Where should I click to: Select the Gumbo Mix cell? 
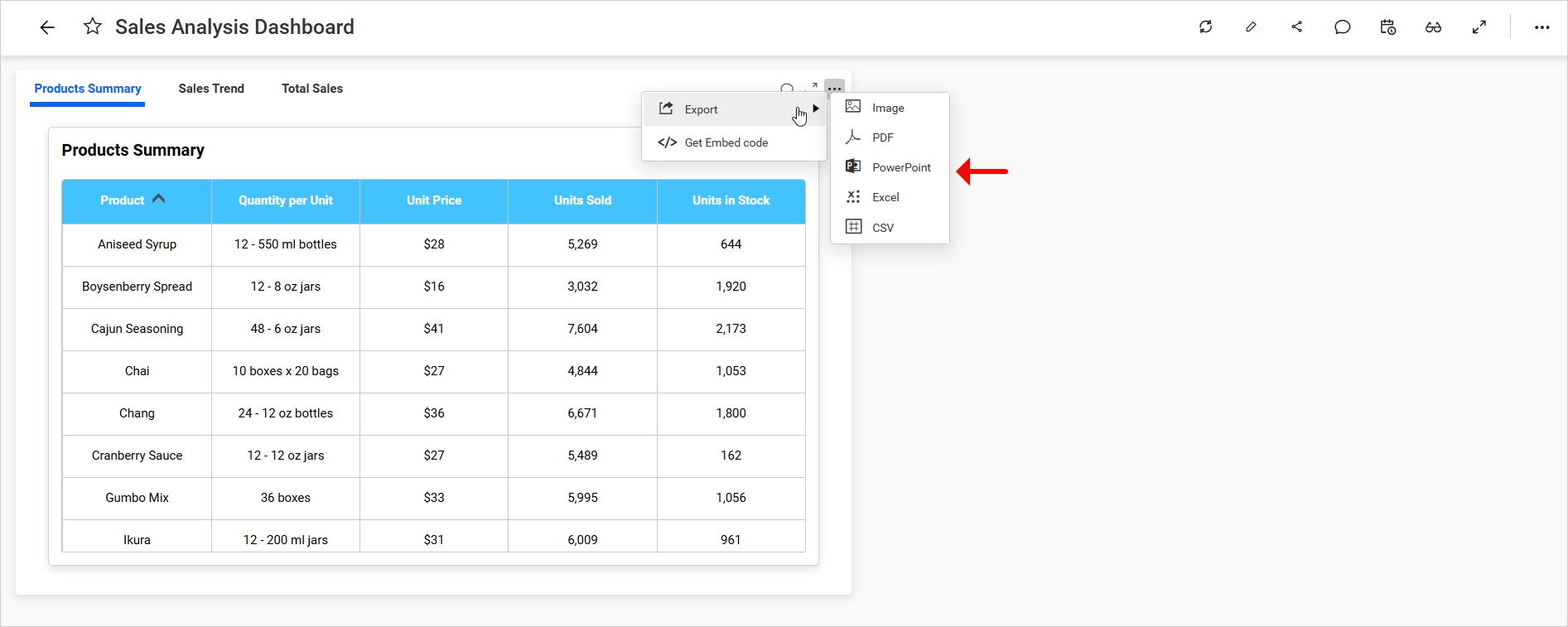coord(137,498)
